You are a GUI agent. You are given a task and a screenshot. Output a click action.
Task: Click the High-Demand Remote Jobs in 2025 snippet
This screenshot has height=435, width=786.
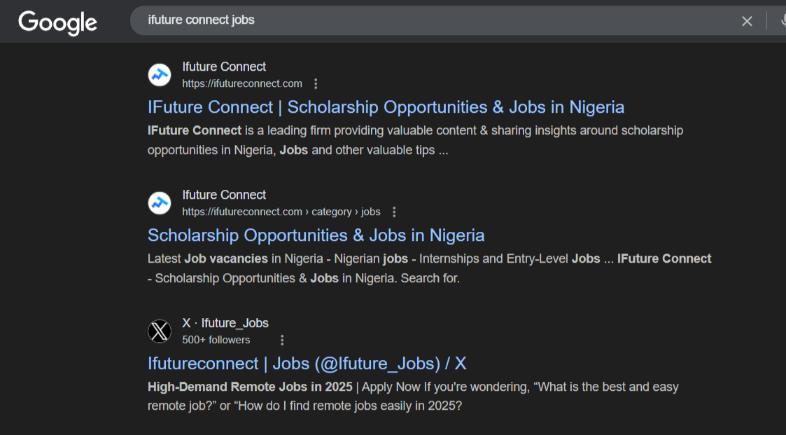[250, 387]
